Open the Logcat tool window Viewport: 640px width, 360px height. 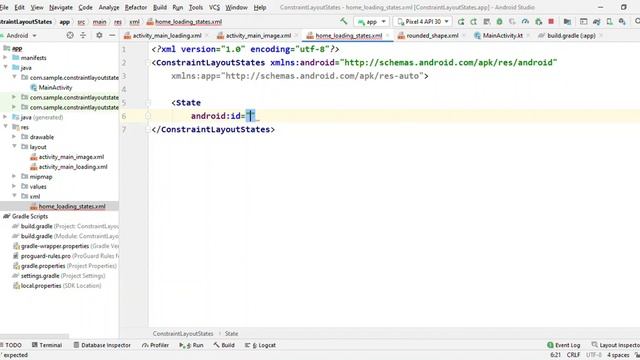[x=260, y=345]
